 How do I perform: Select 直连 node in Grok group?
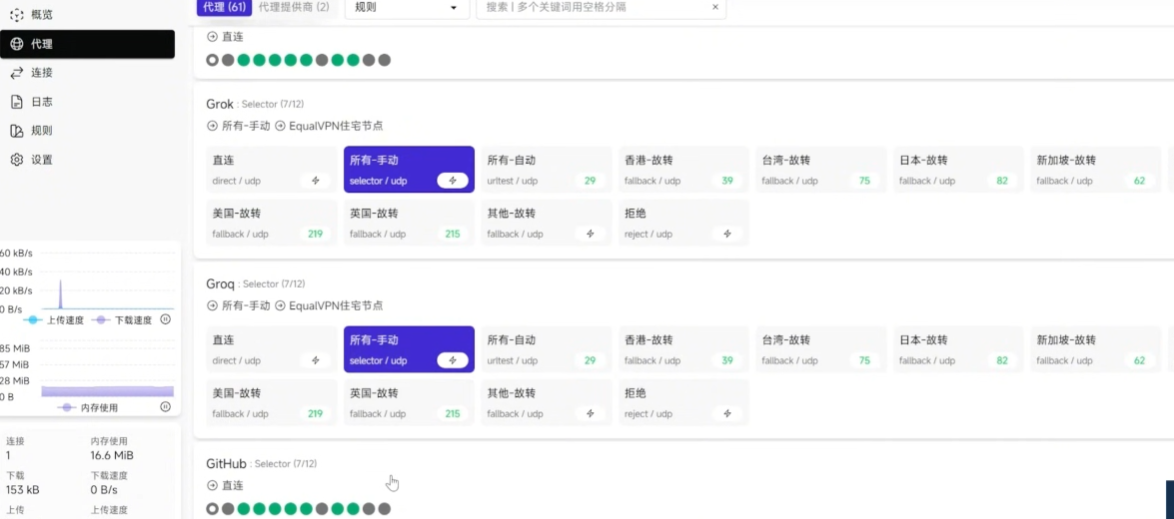pyautogui.click(x=271, y=169)
